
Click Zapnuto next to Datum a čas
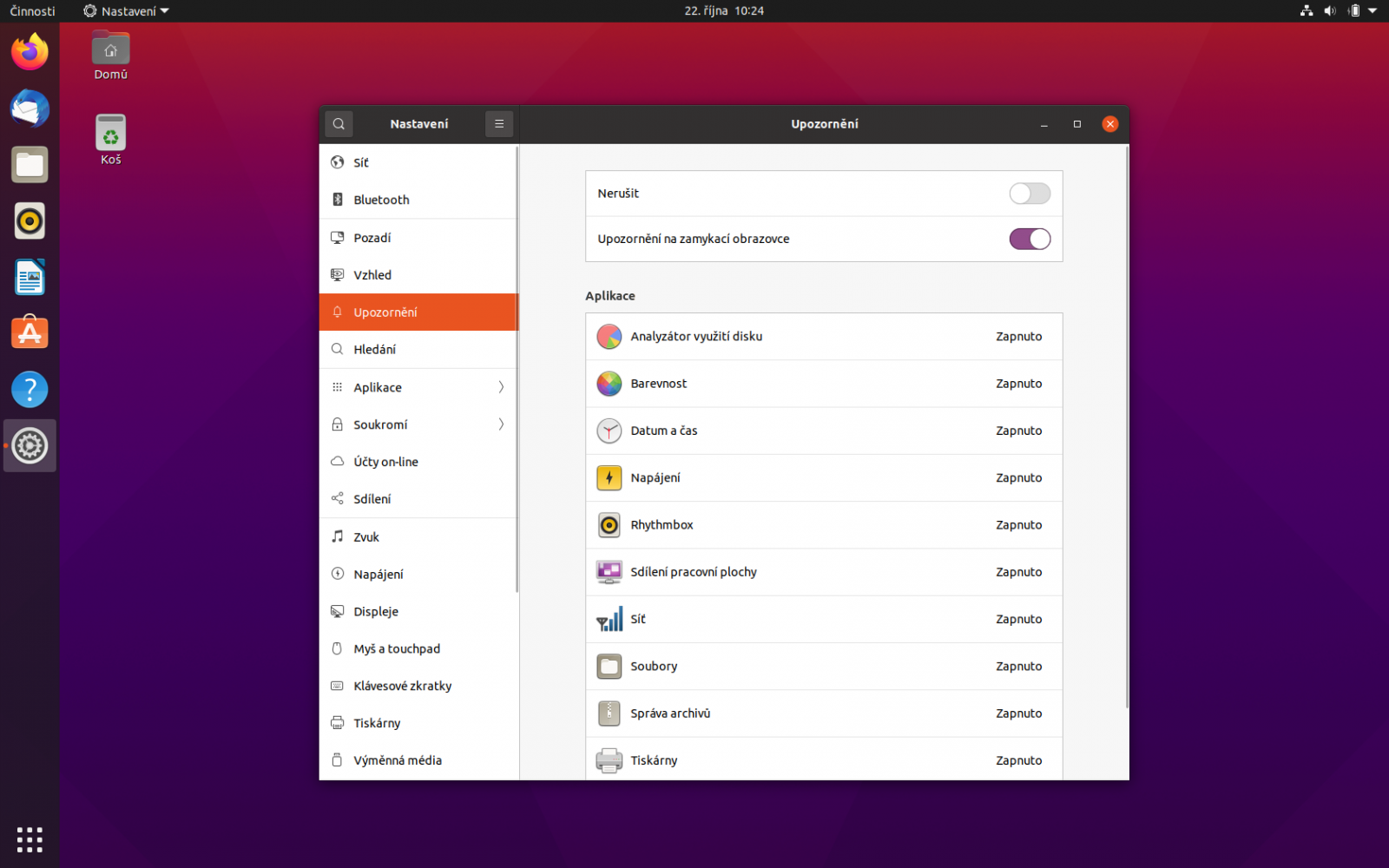(1019, 431)
